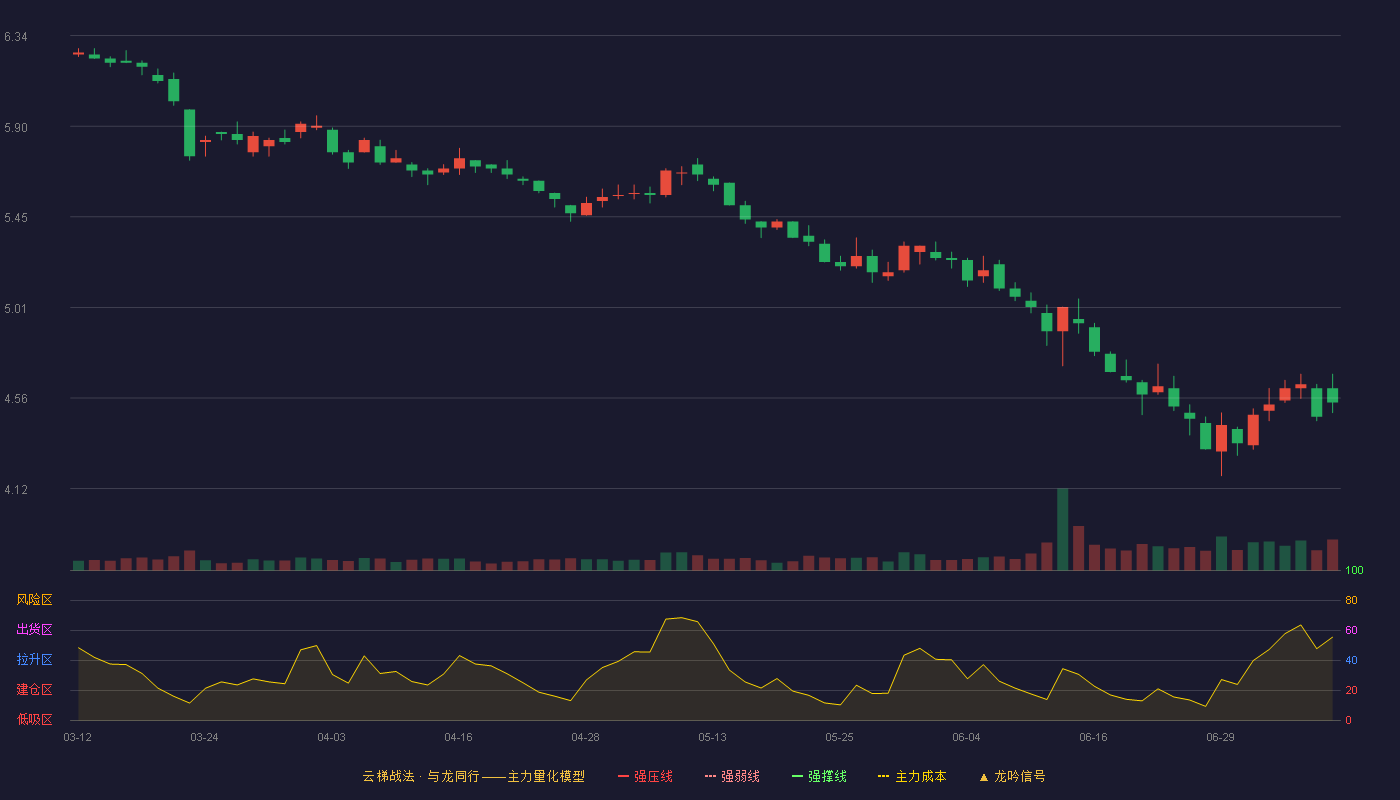
Task: Click the 4.56 price axis label
Action: pos(15,399)
